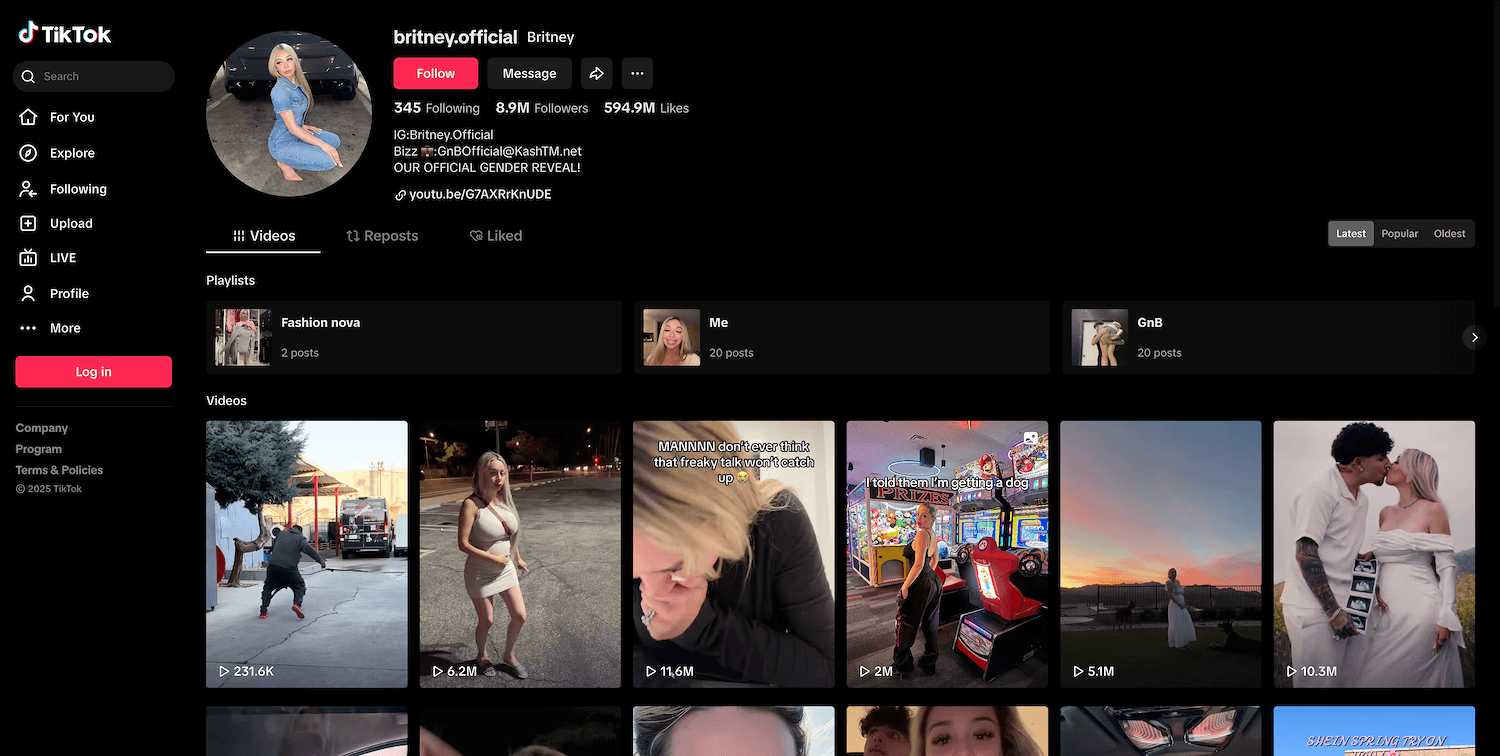The image size is (1500, 756).
Task: Go to LIVE streams section
Action: click(62, 258)
